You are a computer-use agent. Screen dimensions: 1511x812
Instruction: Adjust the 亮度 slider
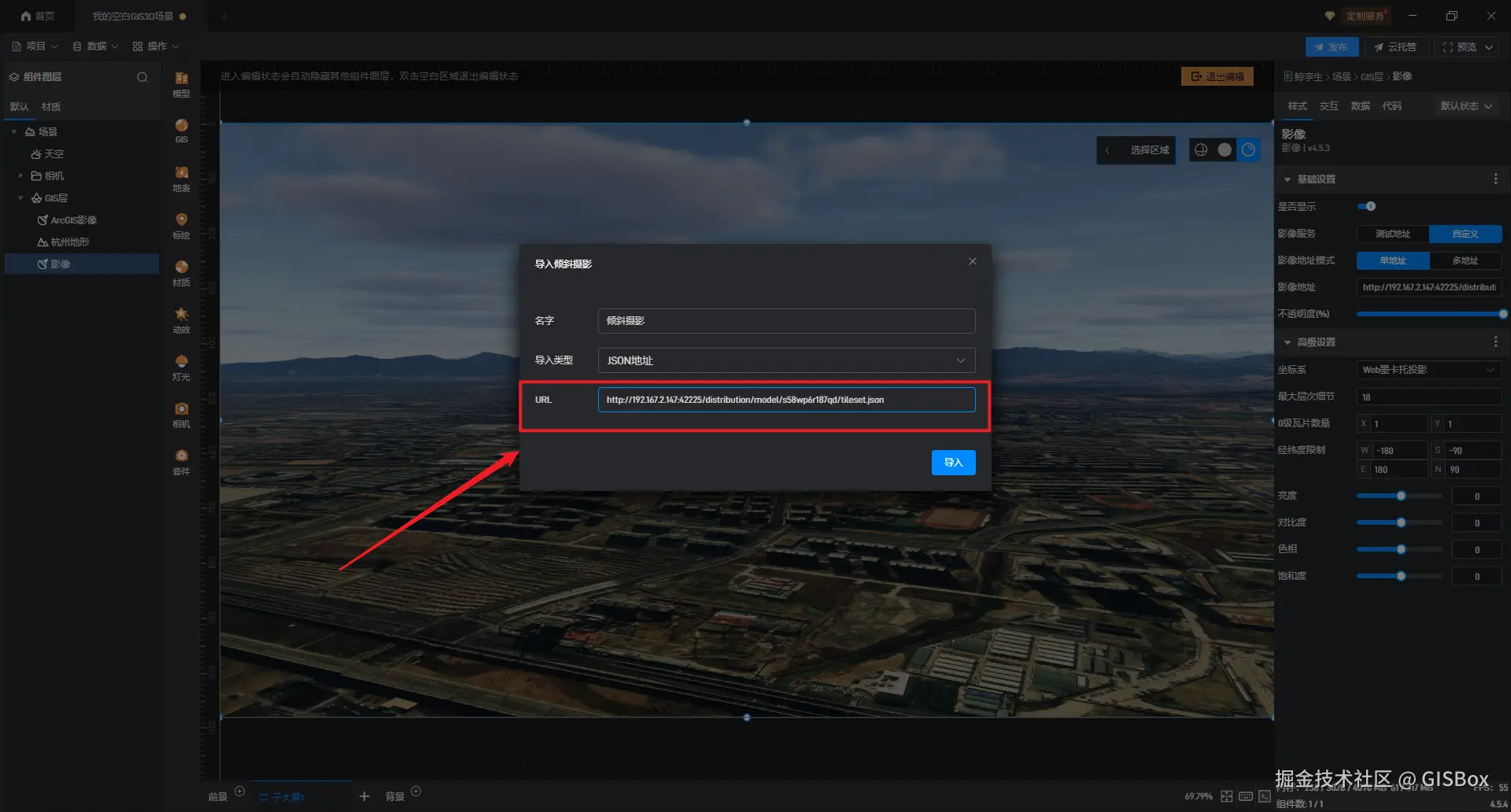coord(1399,496)
